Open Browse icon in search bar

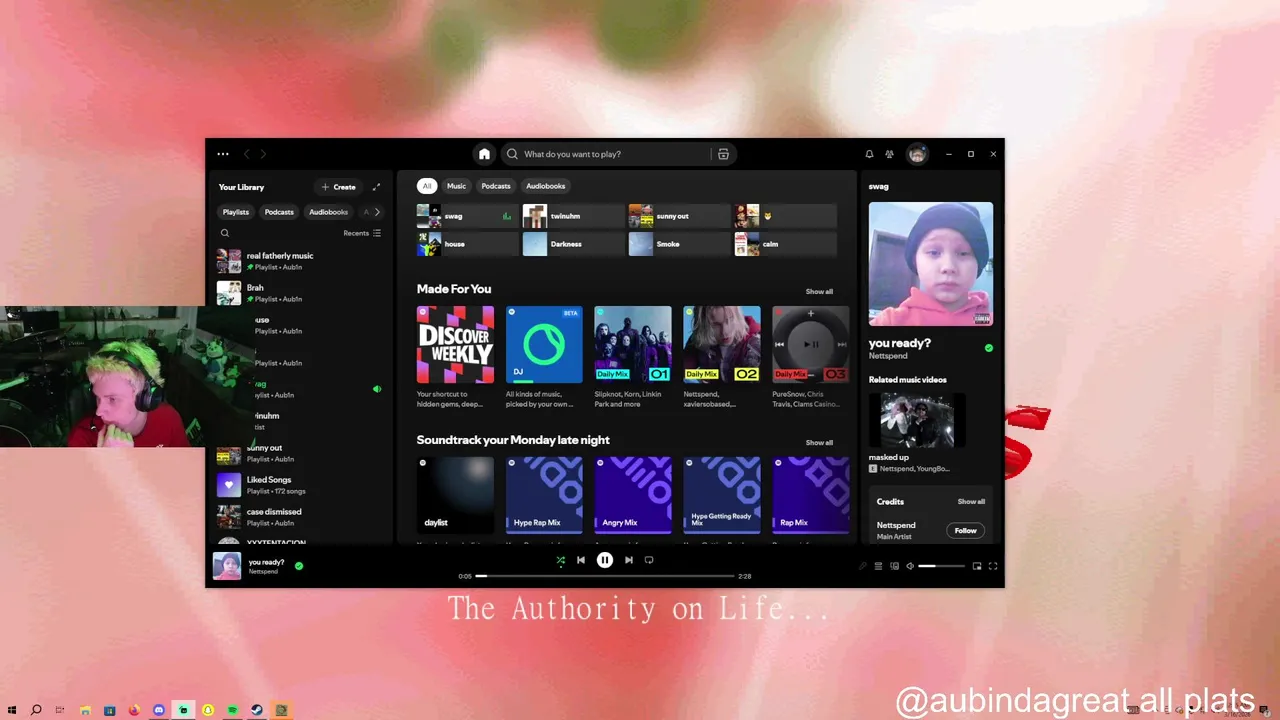click(723, 154)
